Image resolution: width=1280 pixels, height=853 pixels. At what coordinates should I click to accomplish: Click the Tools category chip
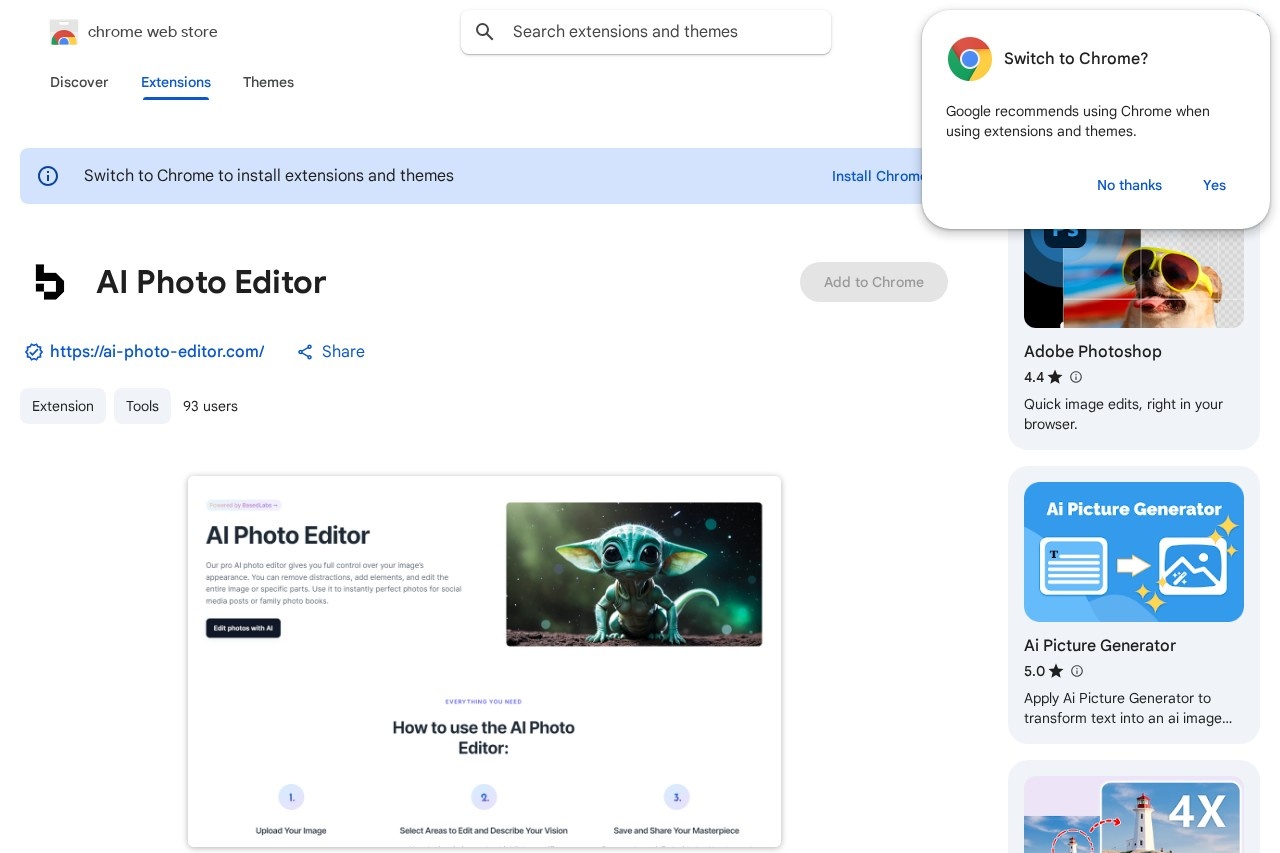click(142, 406)
